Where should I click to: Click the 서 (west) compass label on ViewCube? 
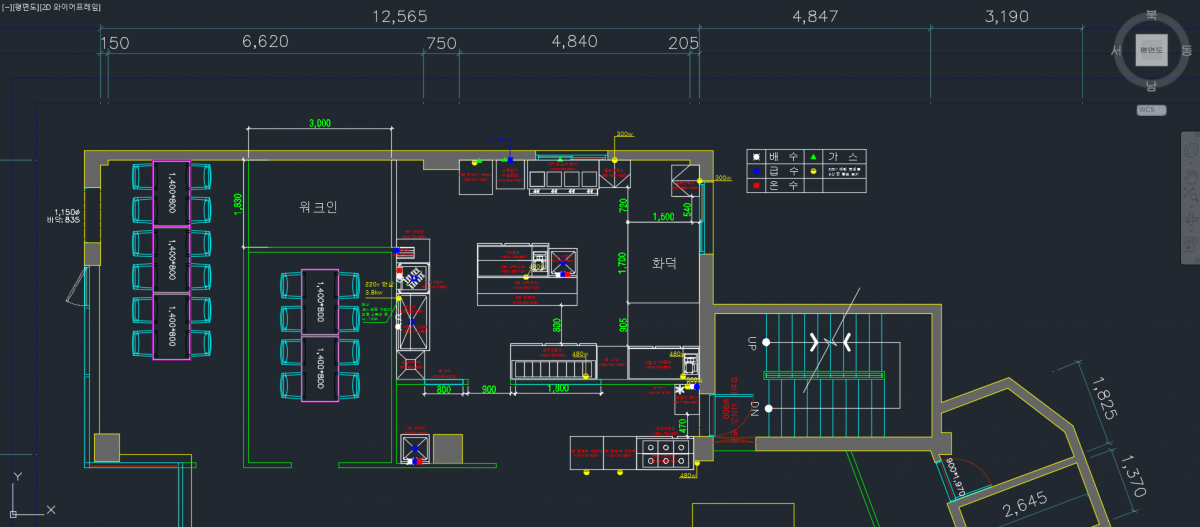click(x=1115, y=50)
